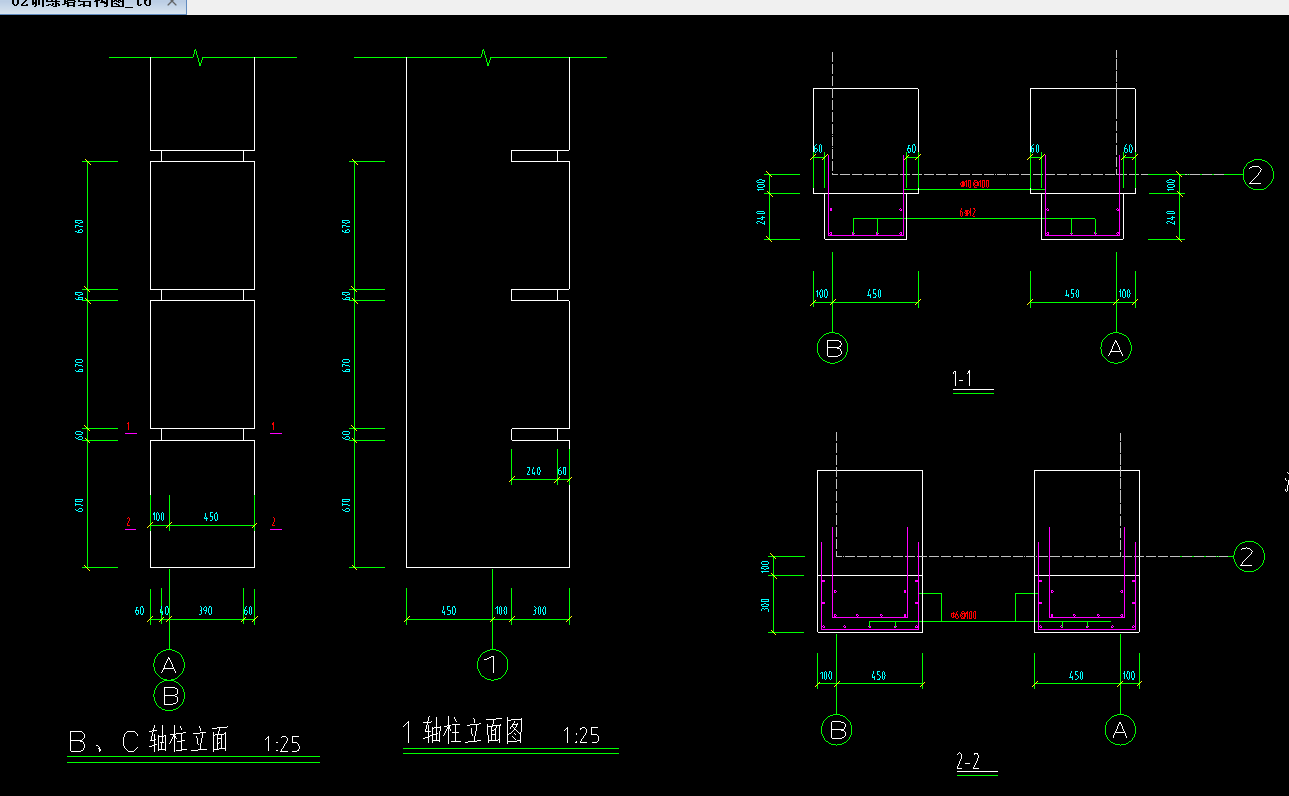Click axis bubble B under B、C elevation
This screenshot has height=796, width=1289.
pos(169,695)
